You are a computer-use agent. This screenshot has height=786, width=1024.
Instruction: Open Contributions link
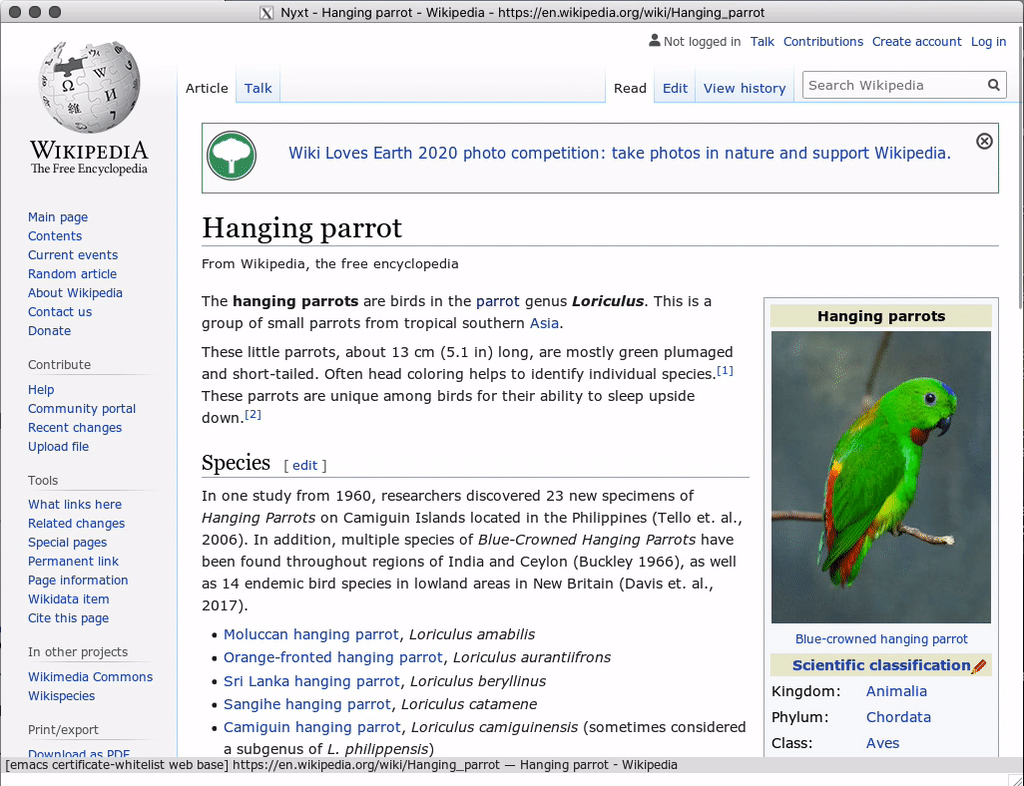point(823,42)
